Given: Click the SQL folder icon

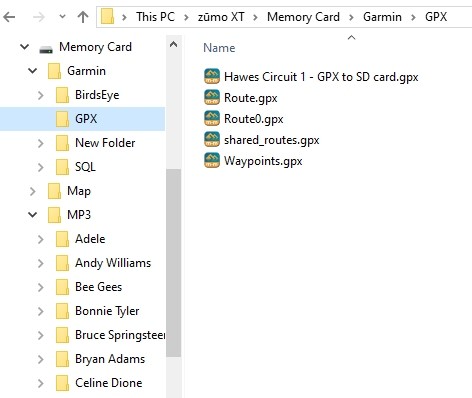Looking at the screenshot, I should [x=62, y=167].
